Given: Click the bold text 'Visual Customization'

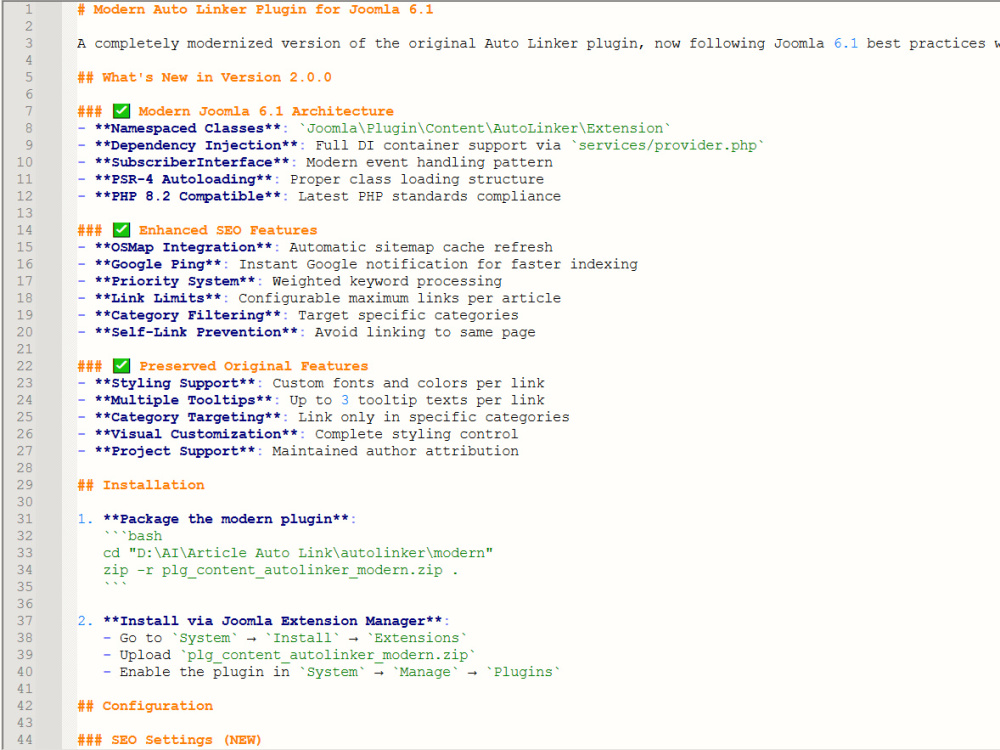Looking at the screenshot, I should 196,434.
